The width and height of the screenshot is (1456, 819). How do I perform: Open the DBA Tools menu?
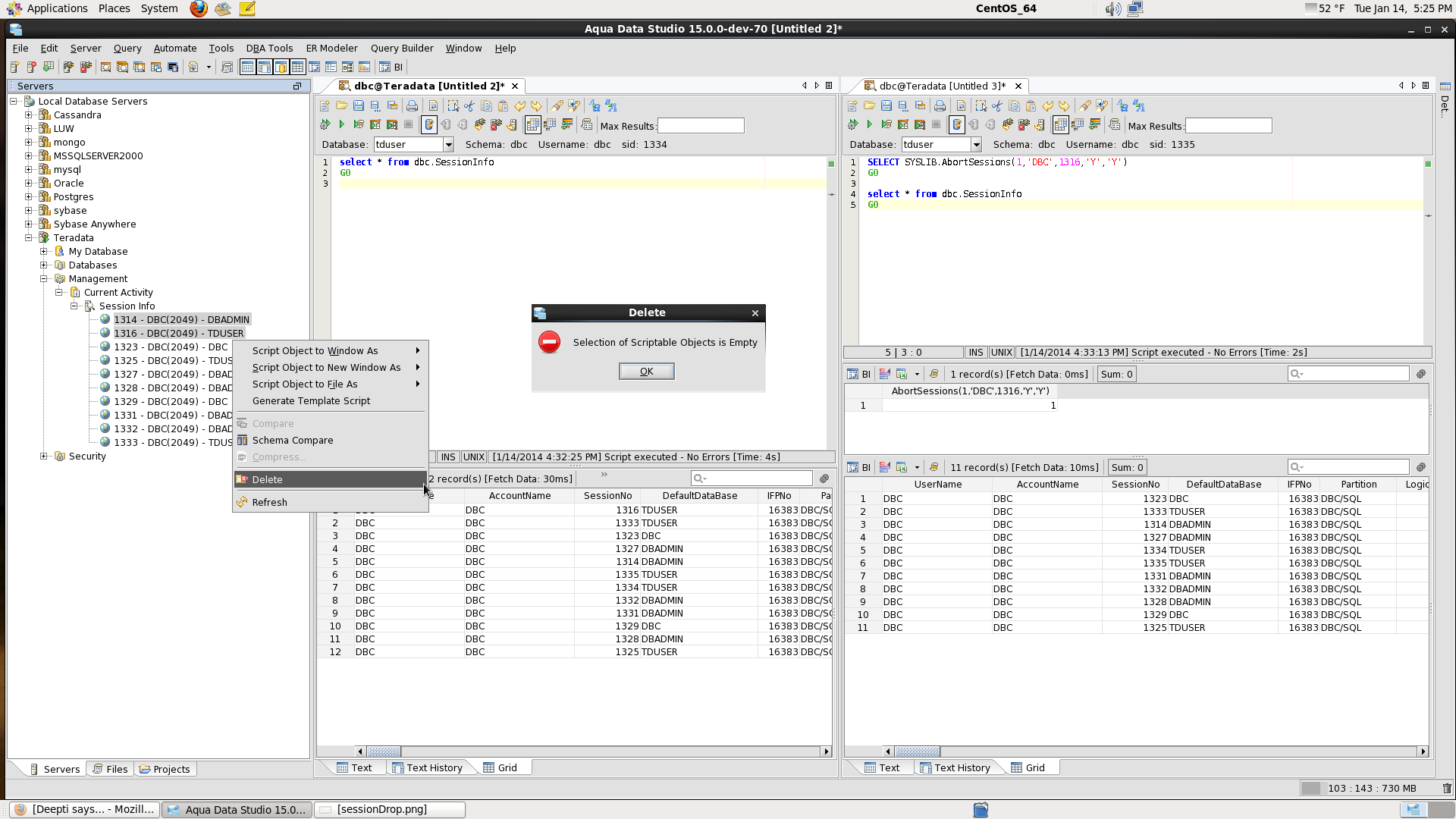(269, 48)
